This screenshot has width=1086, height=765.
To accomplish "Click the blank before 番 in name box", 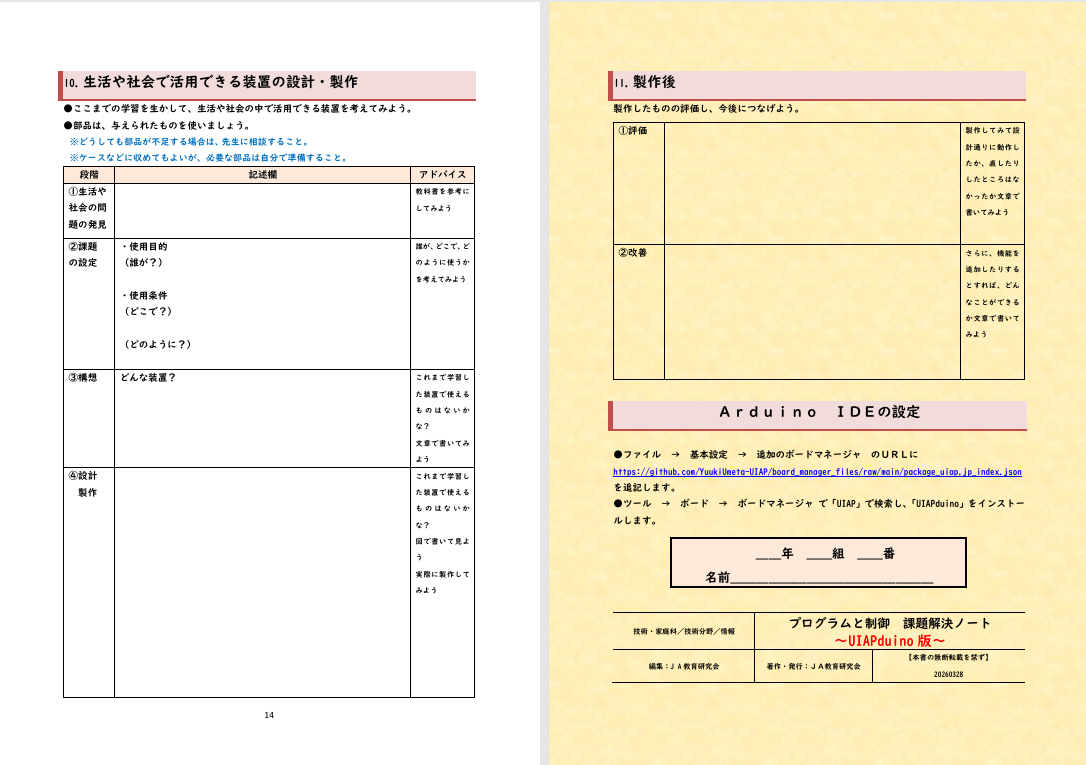I will [869, 553].
